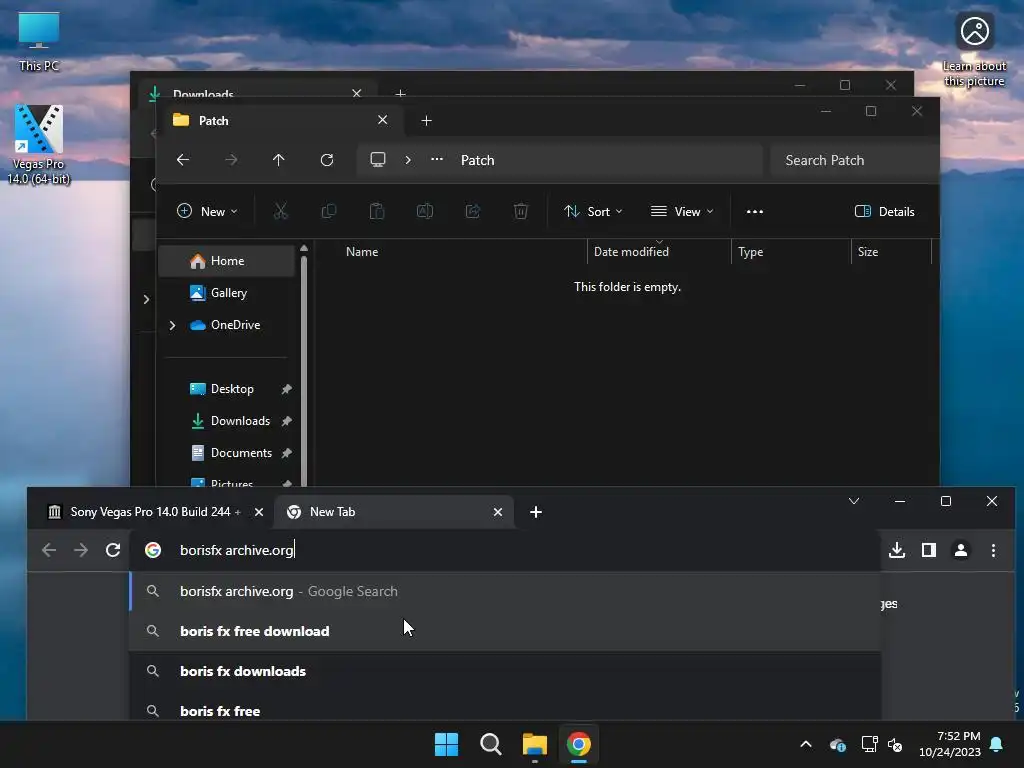Viewport: 1024px width, 768px height.
Task: Open Chrome downloads icon
Action: click(897, 551)
